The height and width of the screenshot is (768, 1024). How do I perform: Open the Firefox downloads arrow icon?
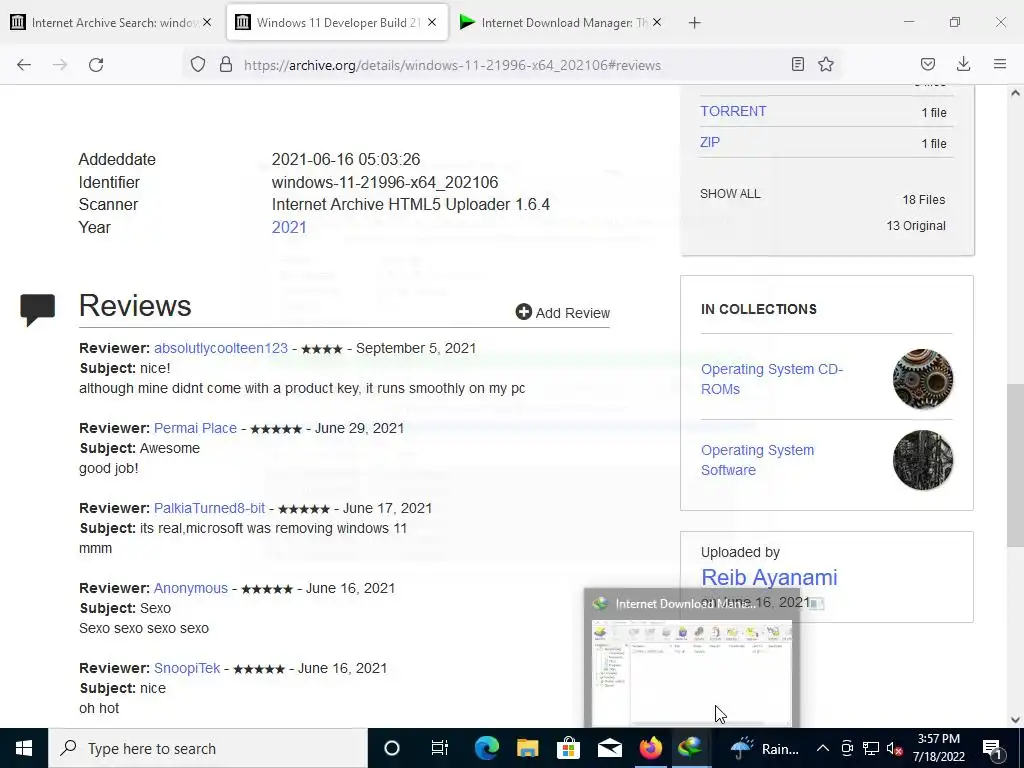tap(963, 64)
